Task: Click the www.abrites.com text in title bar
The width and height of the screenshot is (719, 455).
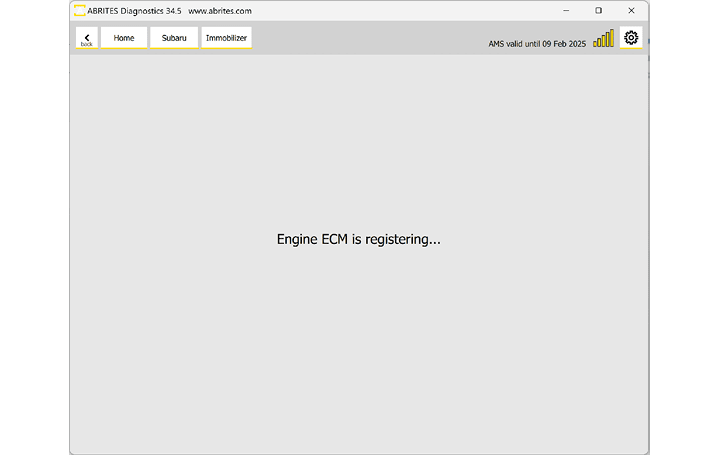Action: tap(220, 11)
